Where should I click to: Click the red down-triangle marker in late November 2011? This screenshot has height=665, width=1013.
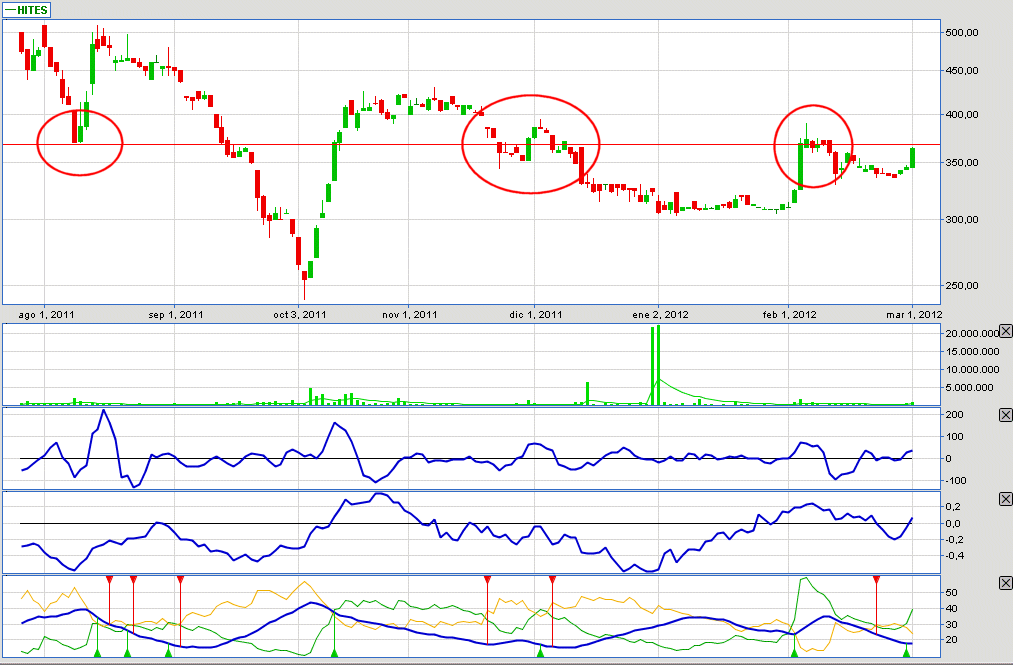487,580
